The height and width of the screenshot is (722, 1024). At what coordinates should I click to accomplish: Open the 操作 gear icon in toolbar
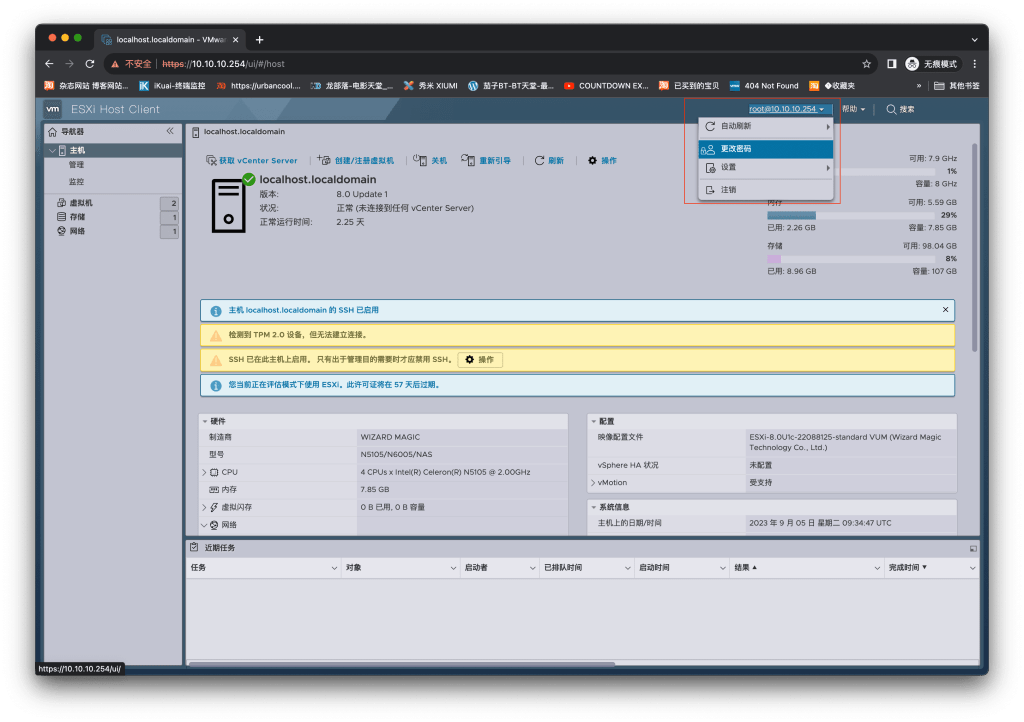click(x=592, y=160)
